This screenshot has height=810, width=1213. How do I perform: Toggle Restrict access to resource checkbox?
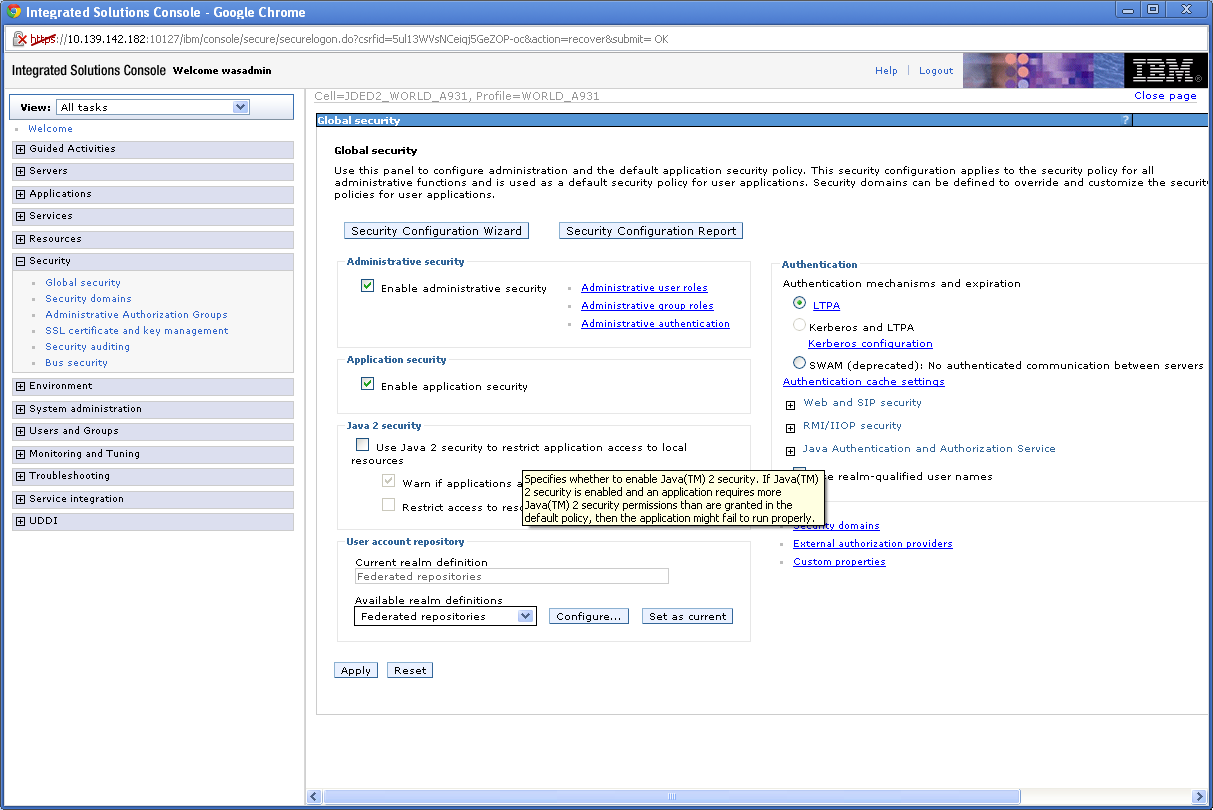[x=389, y=505]
